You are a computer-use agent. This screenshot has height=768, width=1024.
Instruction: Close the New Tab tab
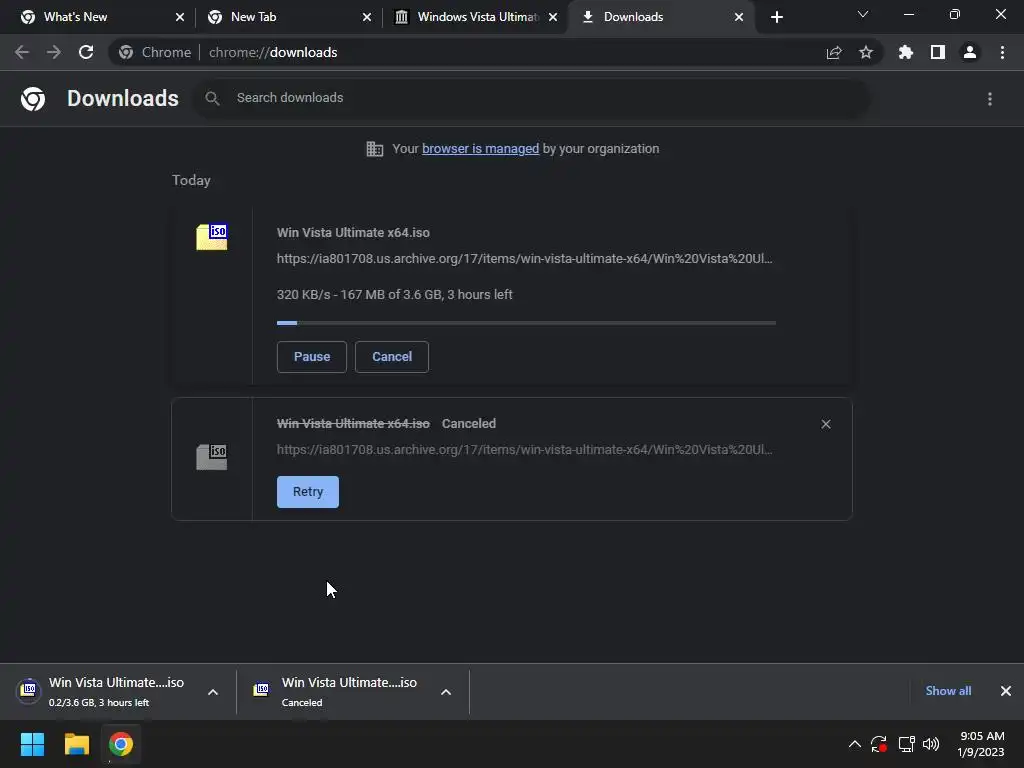click(367, 17)
